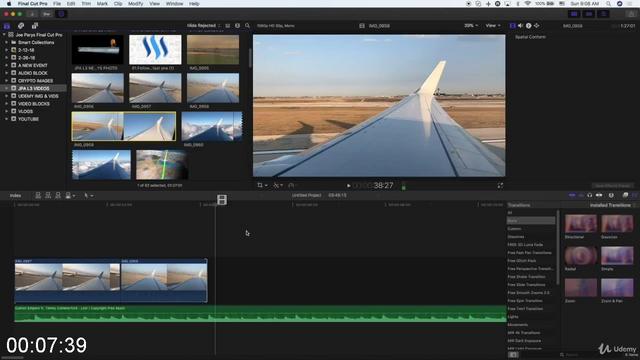Viewport: 640px width, 360px height.
Task: Click the green audio track clip in timeline
Action: click(x=260, y=313)
